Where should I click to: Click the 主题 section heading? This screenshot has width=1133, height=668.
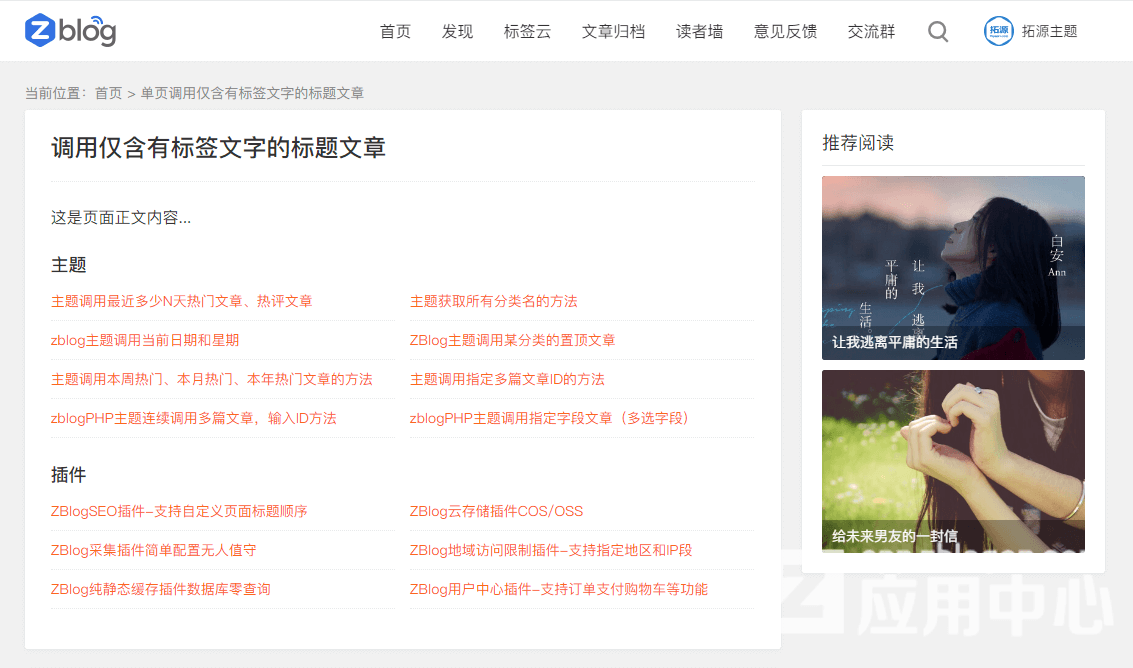pyautogui.click(x=69, y=265)
